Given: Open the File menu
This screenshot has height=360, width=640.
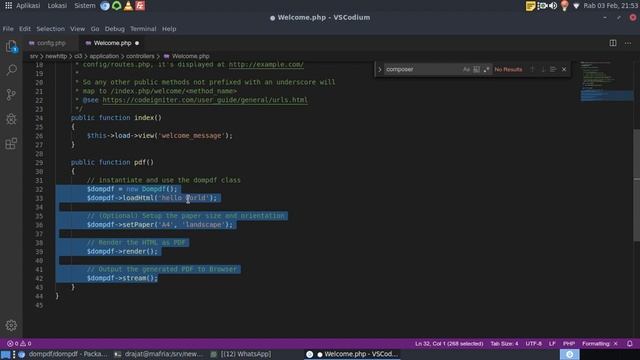Looking at the screenshot, I should coord(8,29).
